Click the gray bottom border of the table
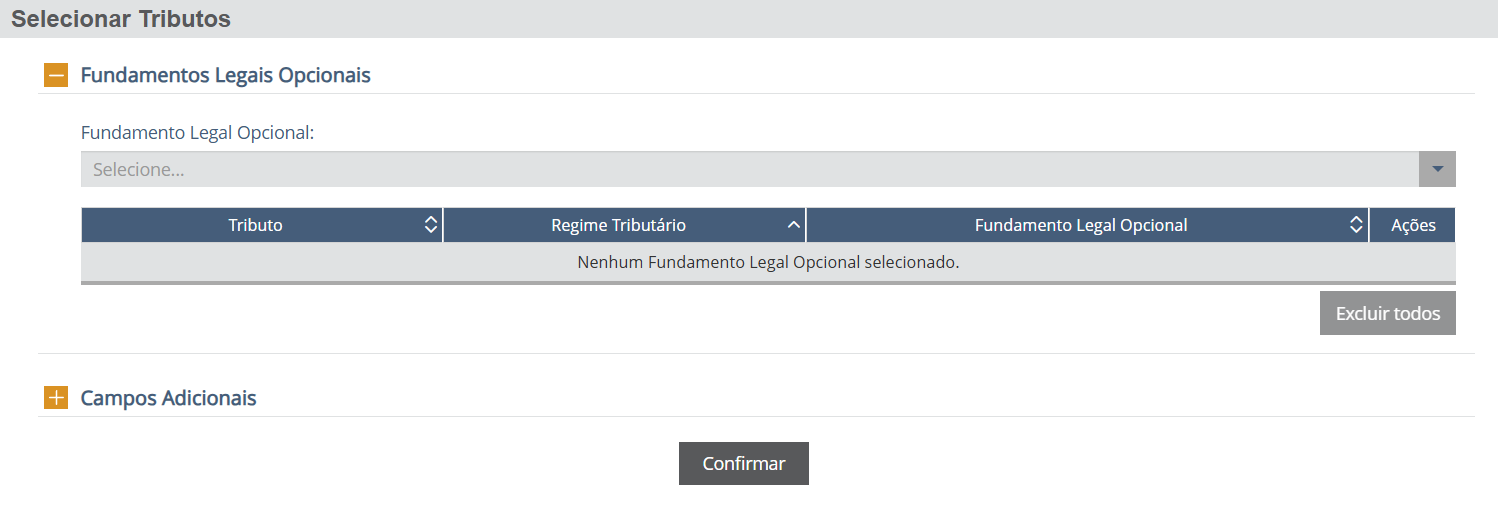The image size is (1498, 505). (x=768, y=283)
